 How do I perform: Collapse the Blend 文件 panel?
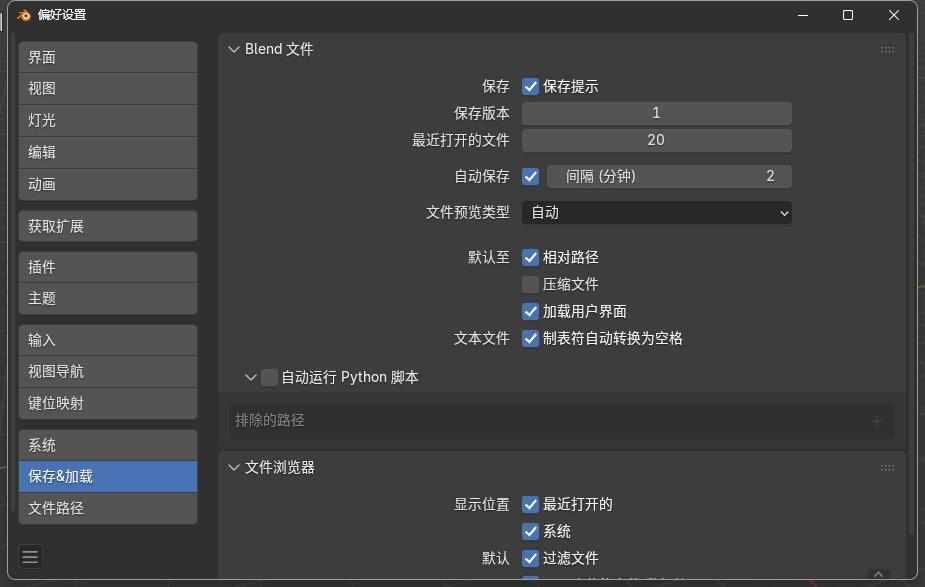pos(234,50)
